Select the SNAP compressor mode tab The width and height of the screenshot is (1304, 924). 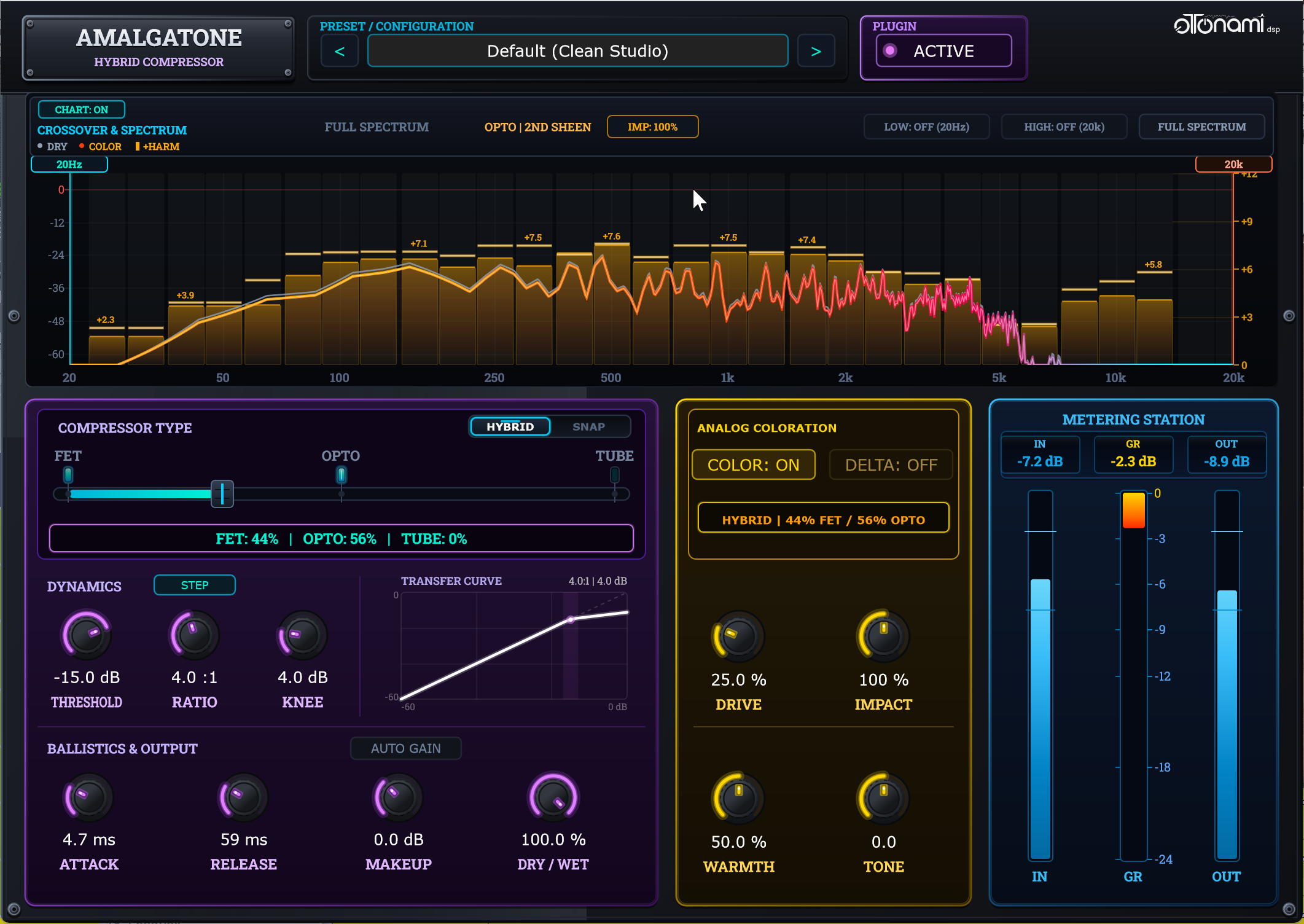click(588, 426)
